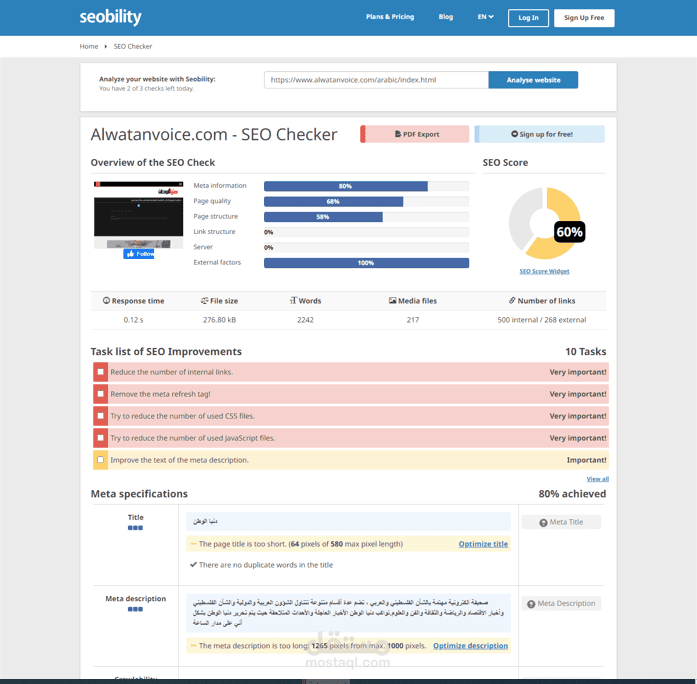The image size is (697, 684).
Task: Click the Number of links chain icon
Action: pyautogui.click(x=512, y=300)
